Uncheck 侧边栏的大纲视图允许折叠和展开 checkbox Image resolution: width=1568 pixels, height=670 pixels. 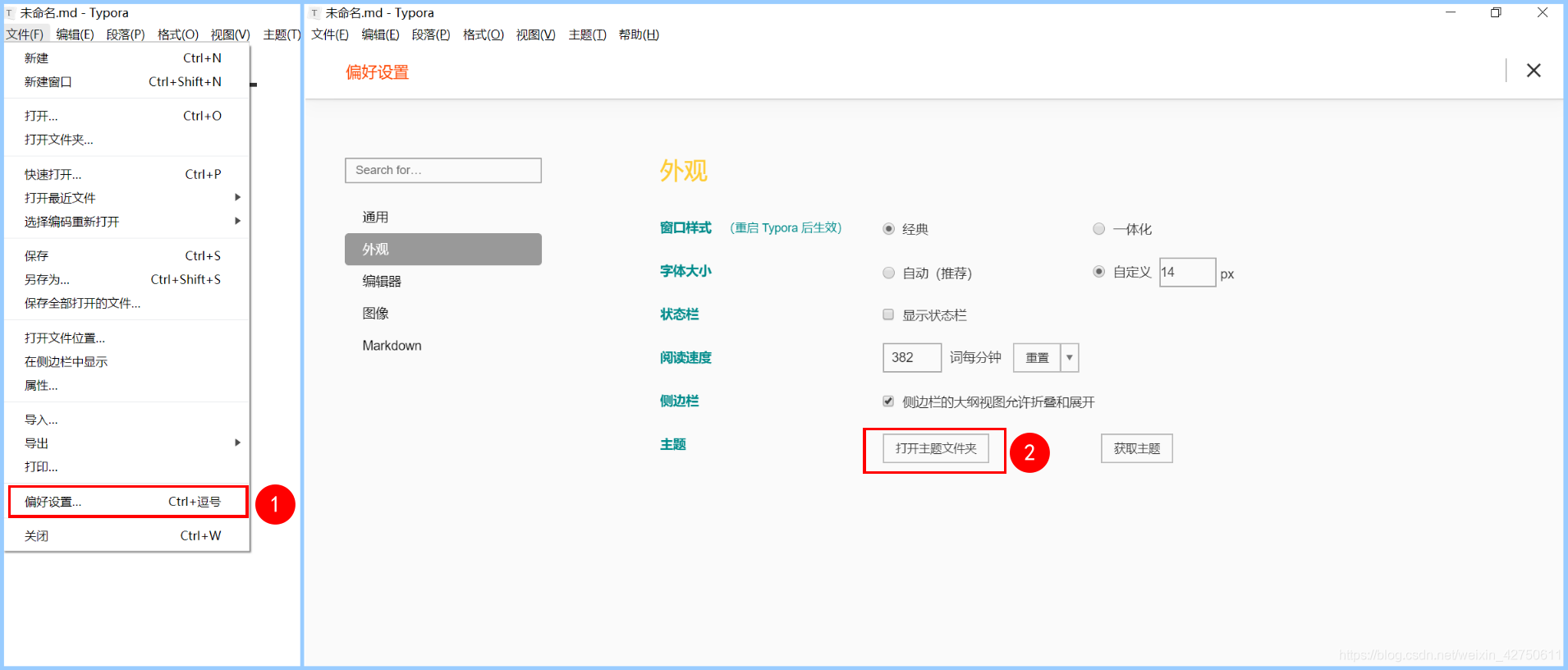(x=888, y=402)
